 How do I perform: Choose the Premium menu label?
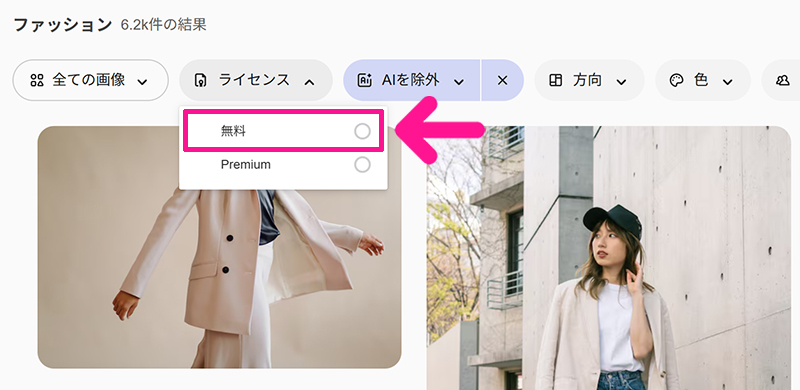pos(245,165)
